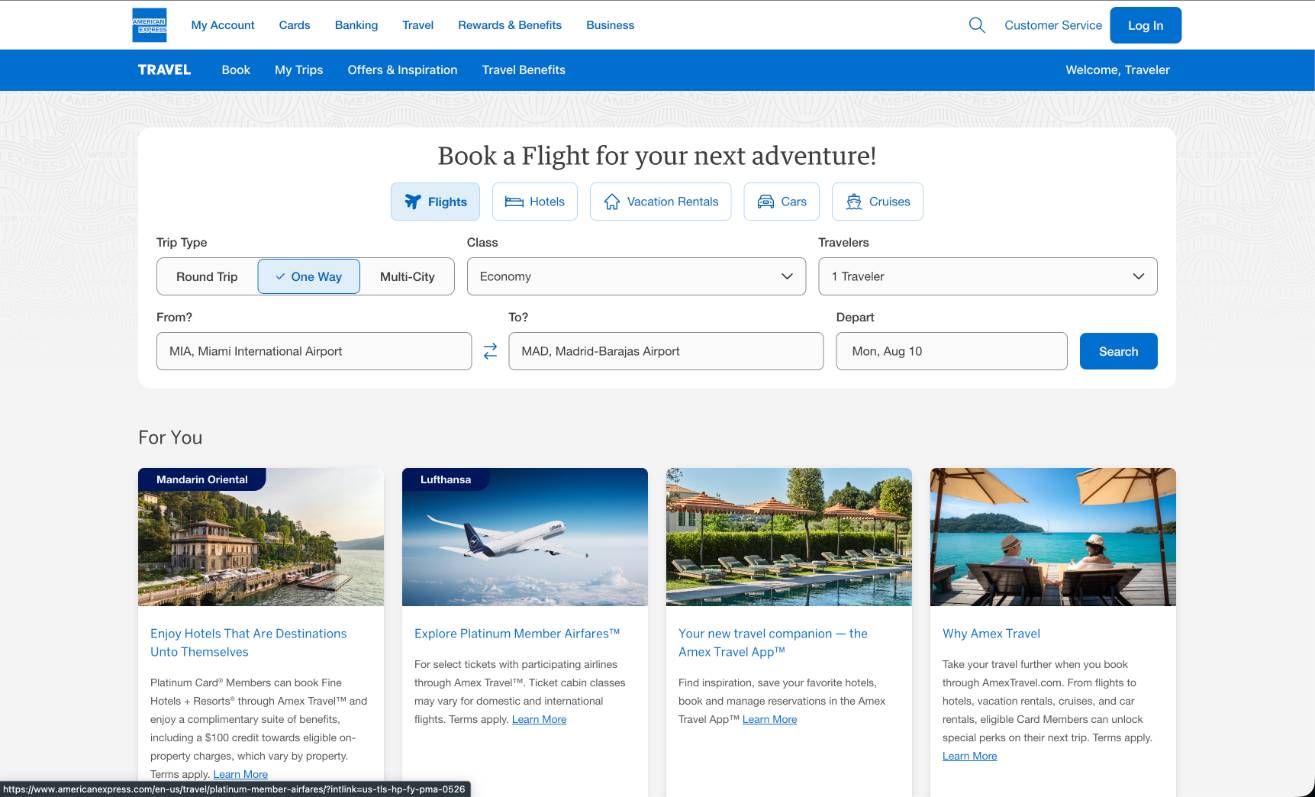Open the My Account menu
This screenshot has width=1315, height=797.
[223, 25]
